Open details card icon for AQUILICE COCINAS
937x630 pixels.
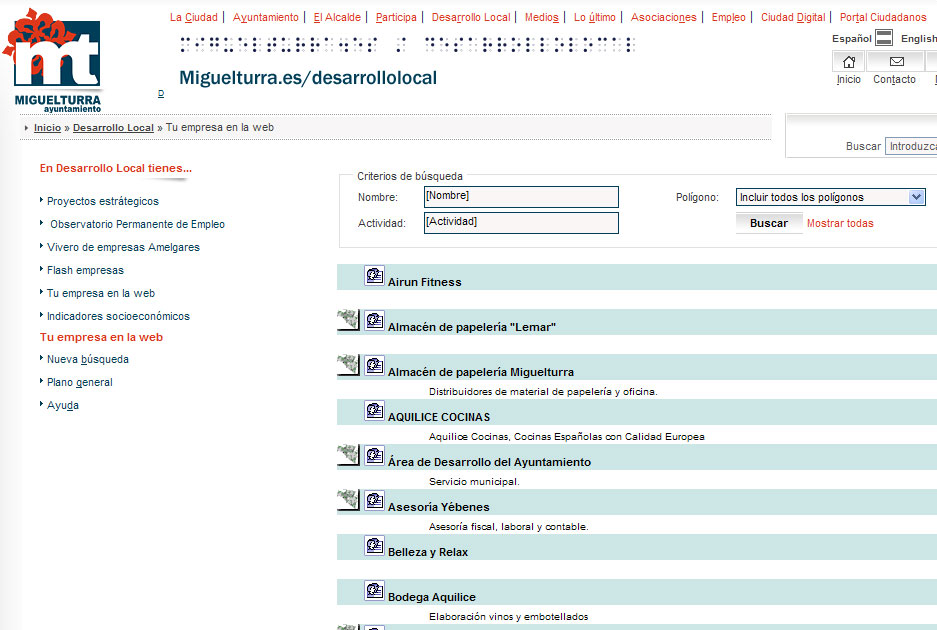click(374, 411)
